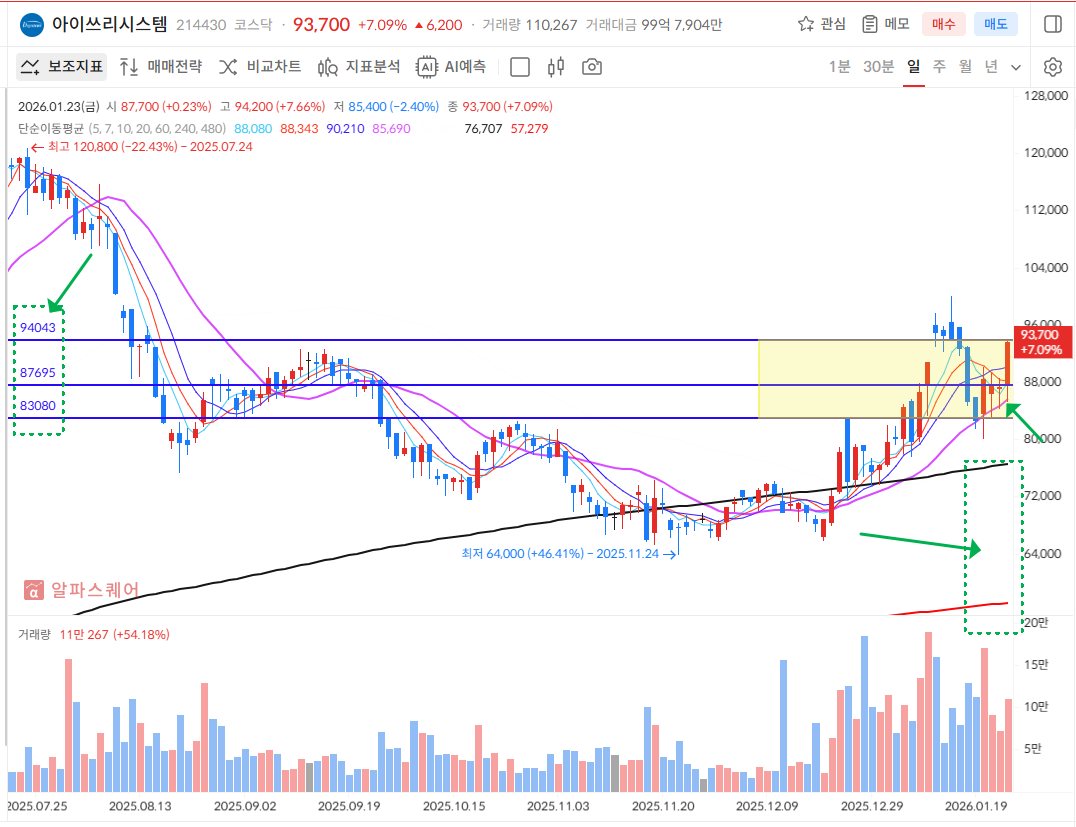Click the 매수 buy button

pyautogui.click(x=943, y=24)
